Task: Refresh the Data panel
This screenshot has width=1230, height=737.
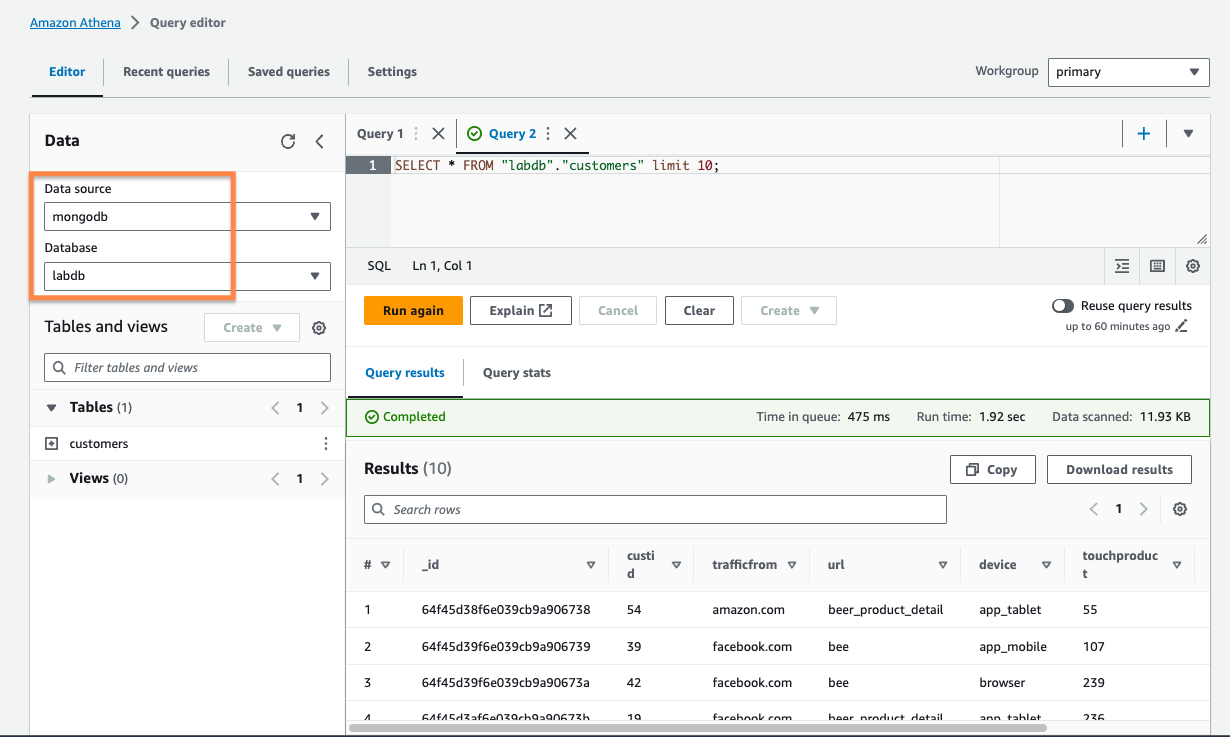Action: coord(288,141)
